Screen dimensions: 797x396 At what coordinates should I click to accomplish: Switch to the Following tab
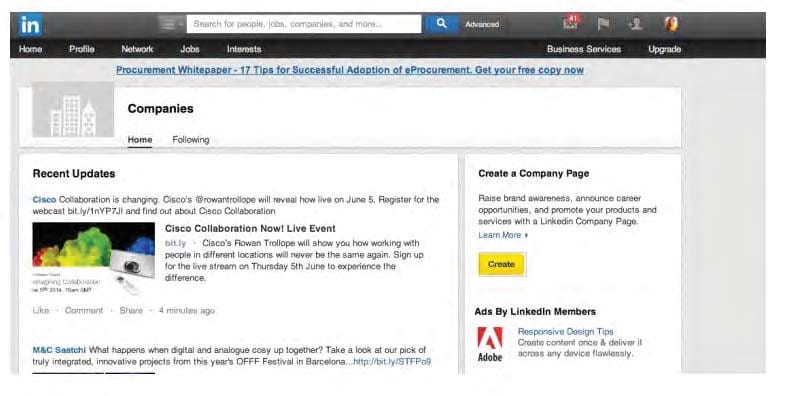click(191, 139)
